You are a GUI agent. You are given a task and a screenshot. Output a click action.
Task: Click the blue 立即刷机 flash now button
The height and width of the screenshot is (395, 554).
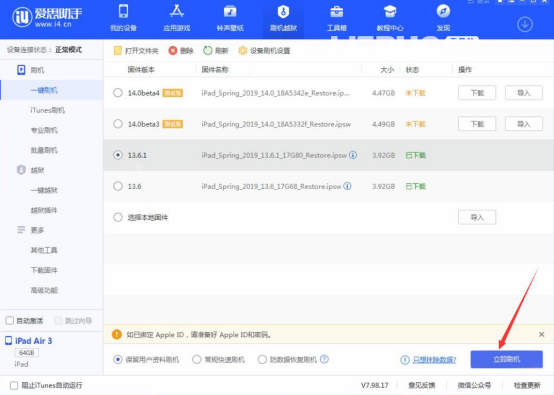[x=507, y=359]
